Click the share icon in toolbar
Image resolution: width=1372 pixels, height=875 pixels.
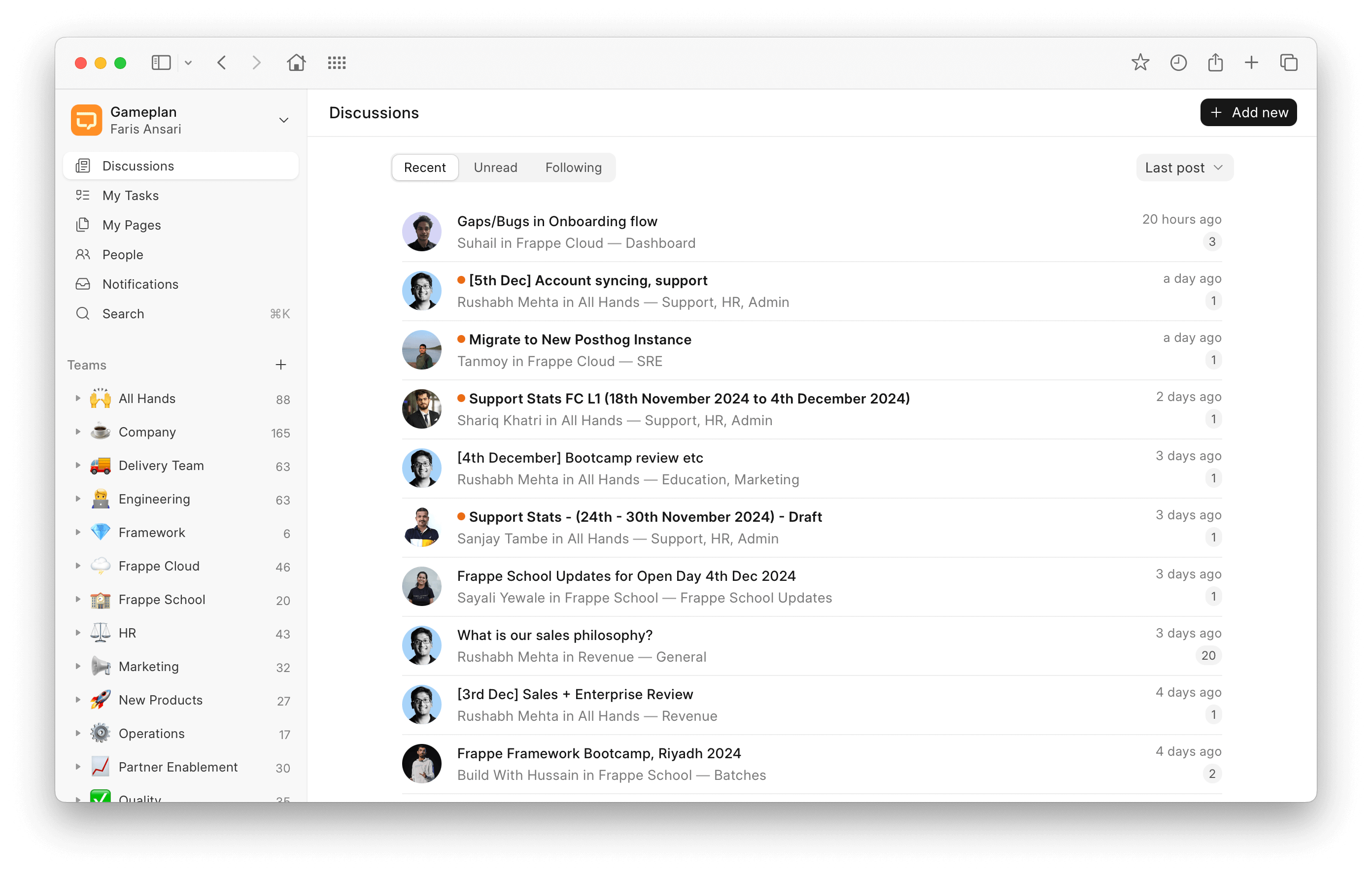coord(1215,63)
